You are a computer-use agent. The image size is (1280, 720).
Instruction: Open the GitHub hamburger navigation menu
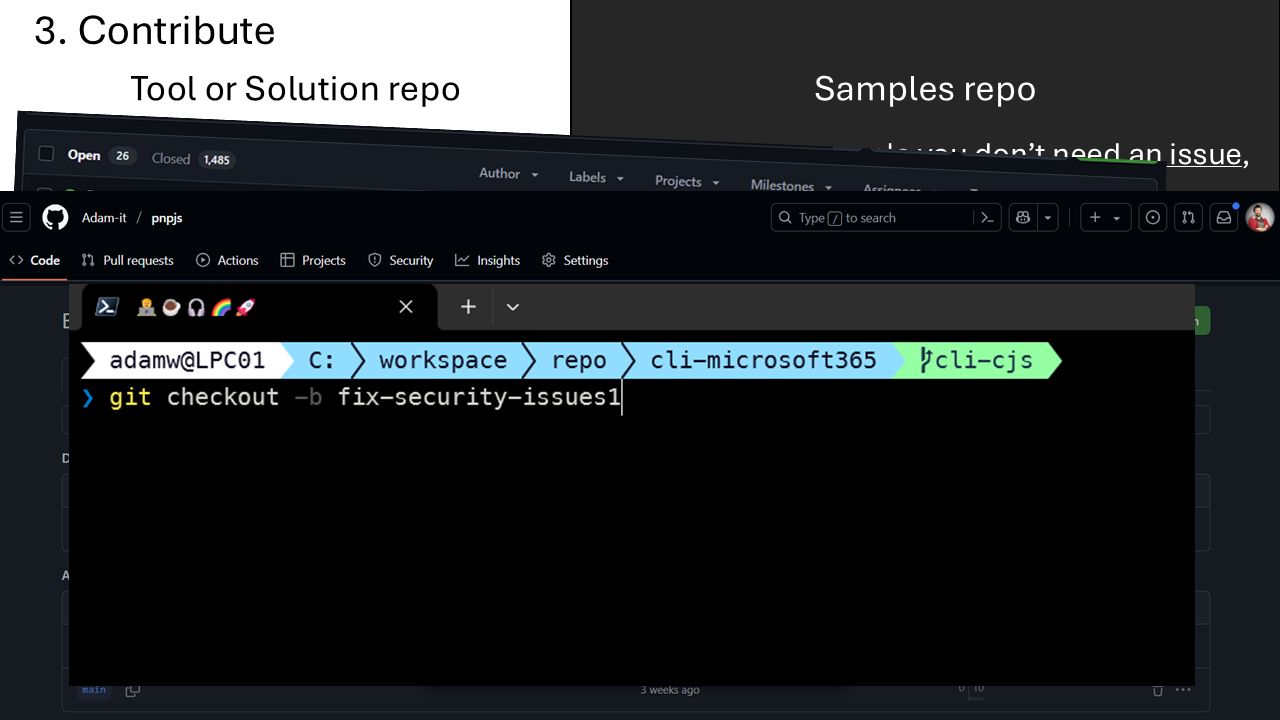click(x=16, y=218)
